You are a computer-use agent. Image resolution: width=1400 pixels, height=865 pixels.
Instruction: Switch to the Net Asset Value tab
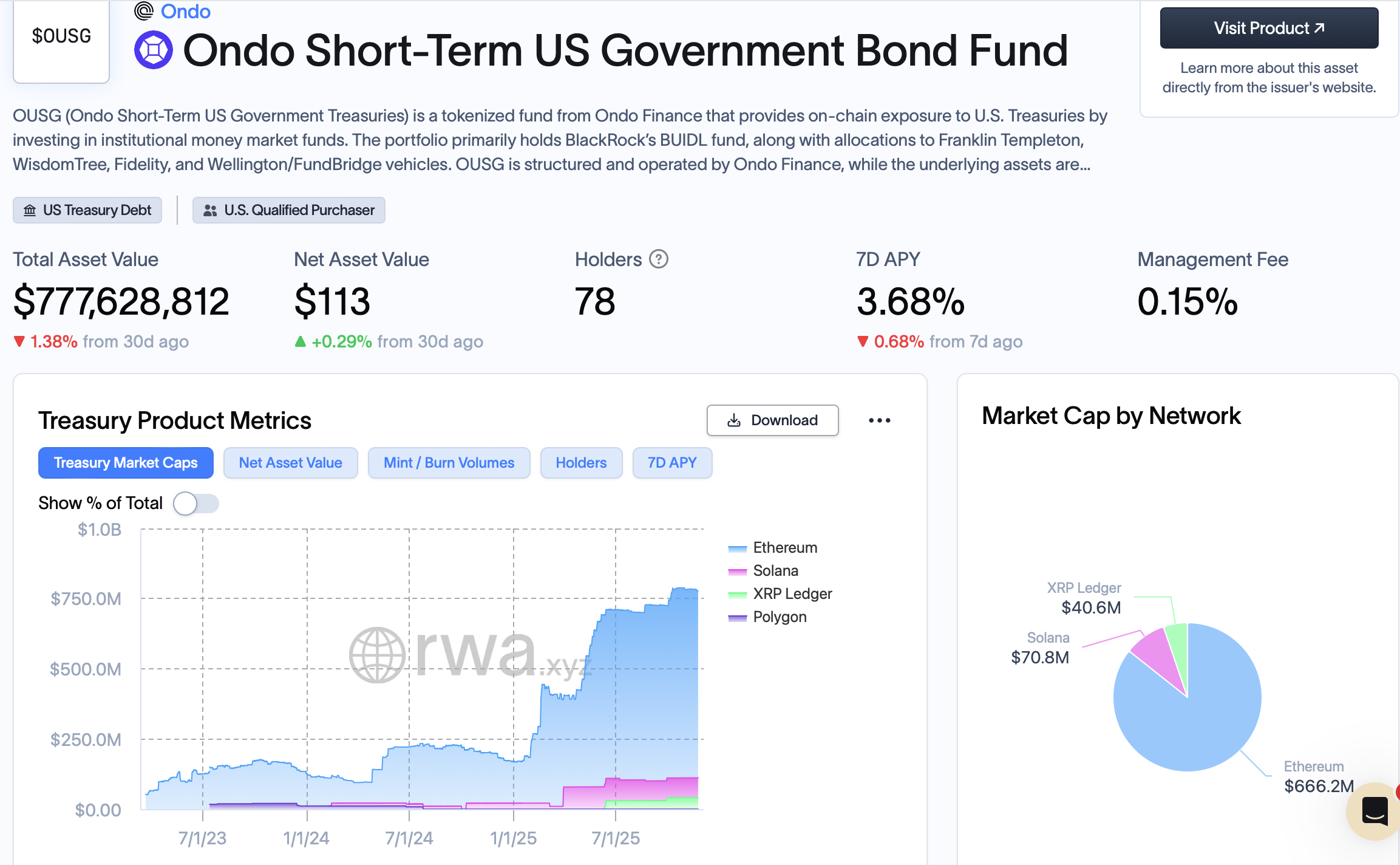coord(290,462)
